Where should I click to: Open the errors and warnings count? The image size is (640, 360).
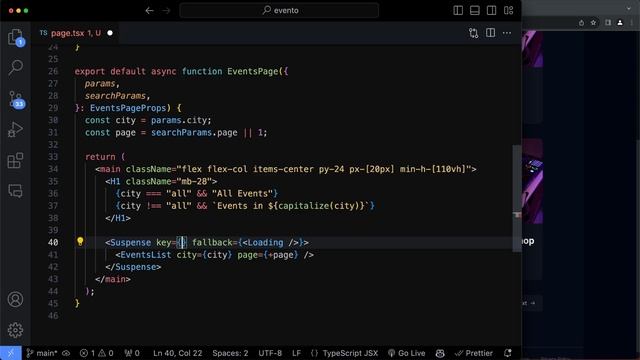click(96, 353)
